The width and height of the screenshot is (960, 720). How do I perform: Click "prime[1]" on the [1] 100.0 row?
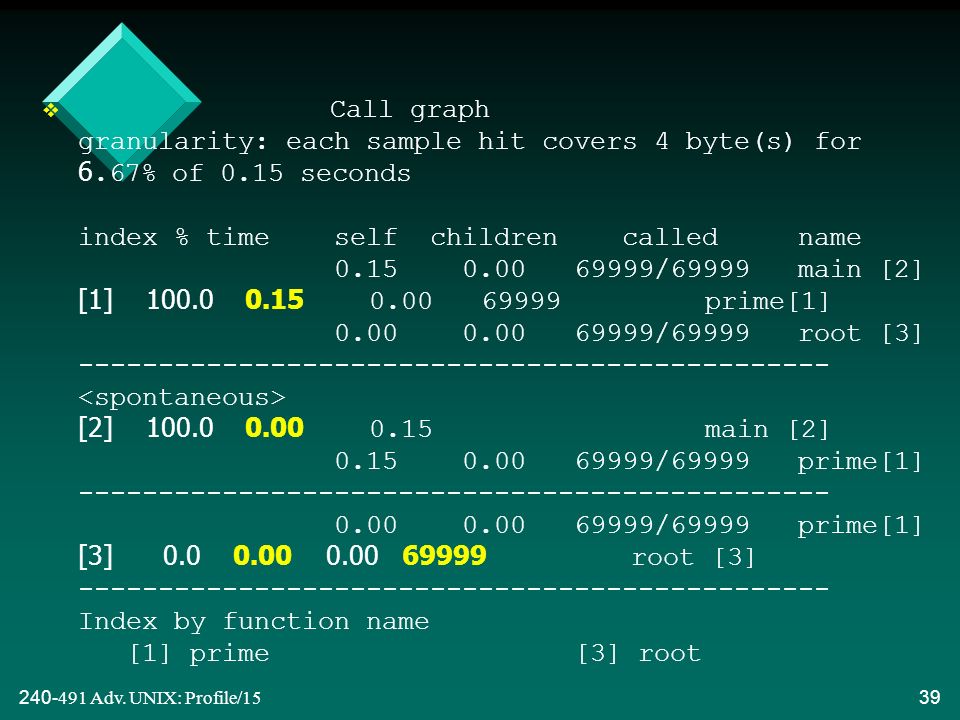(x=767, y=302)
